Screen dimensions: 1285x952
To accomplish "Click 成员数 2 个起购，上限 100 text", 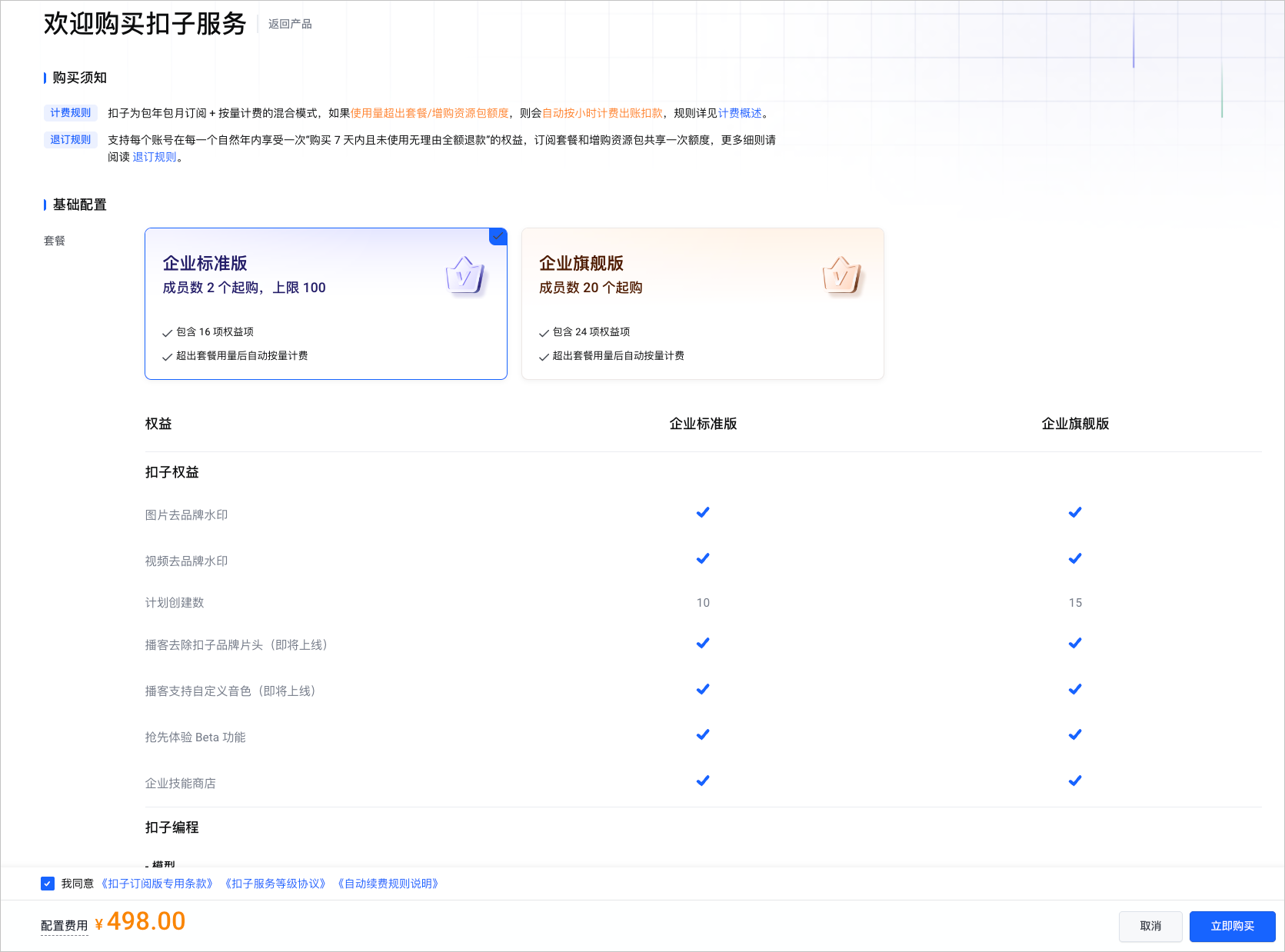I will (x=245, y=288).
